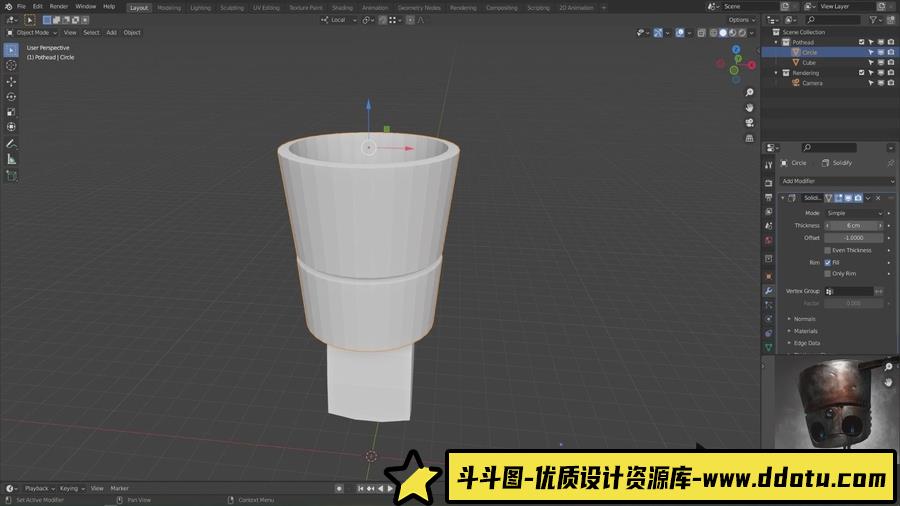The image size is (900, 506).
Task: Open the Scene properties tab
Action: pyautogui.click(x=769, y=226)
